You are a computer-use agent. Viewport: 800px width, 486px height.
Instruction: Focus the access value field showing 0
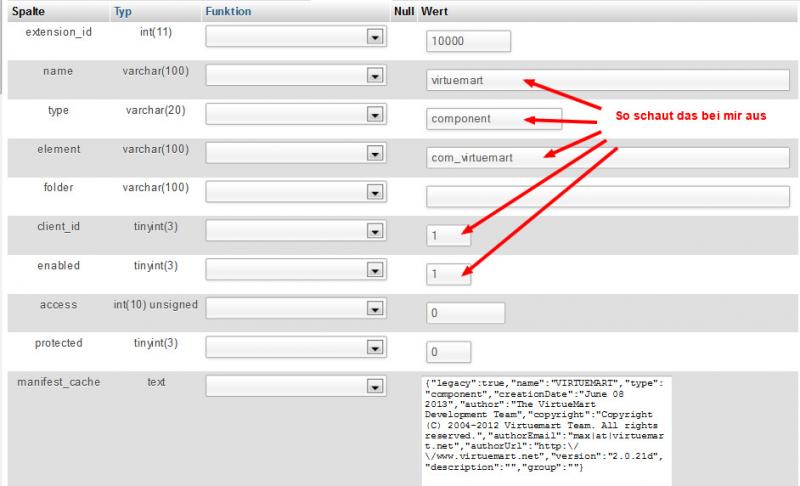pos(464,313)
